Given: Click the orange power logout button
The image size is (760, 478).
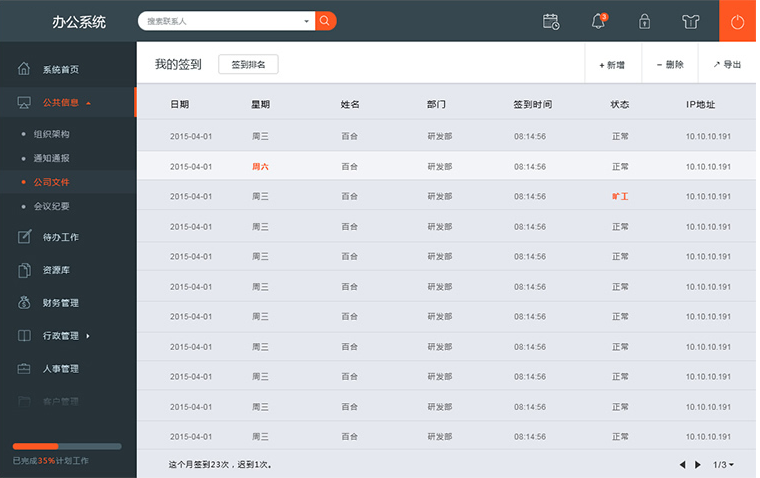Looking at the screenshot, I should [x=737, y=21].
